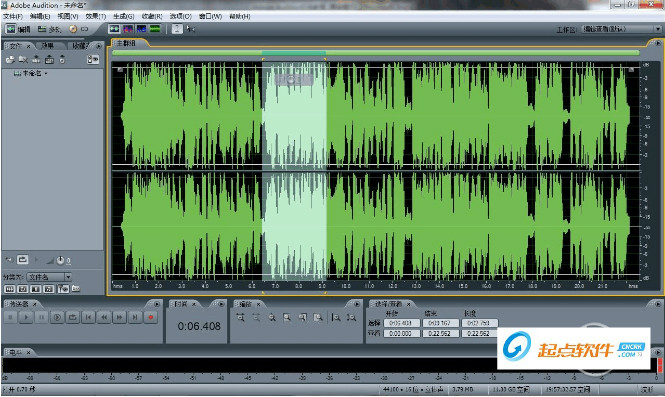Toggle show audio files filter button
665x397 pixels.
pos(10,289)
